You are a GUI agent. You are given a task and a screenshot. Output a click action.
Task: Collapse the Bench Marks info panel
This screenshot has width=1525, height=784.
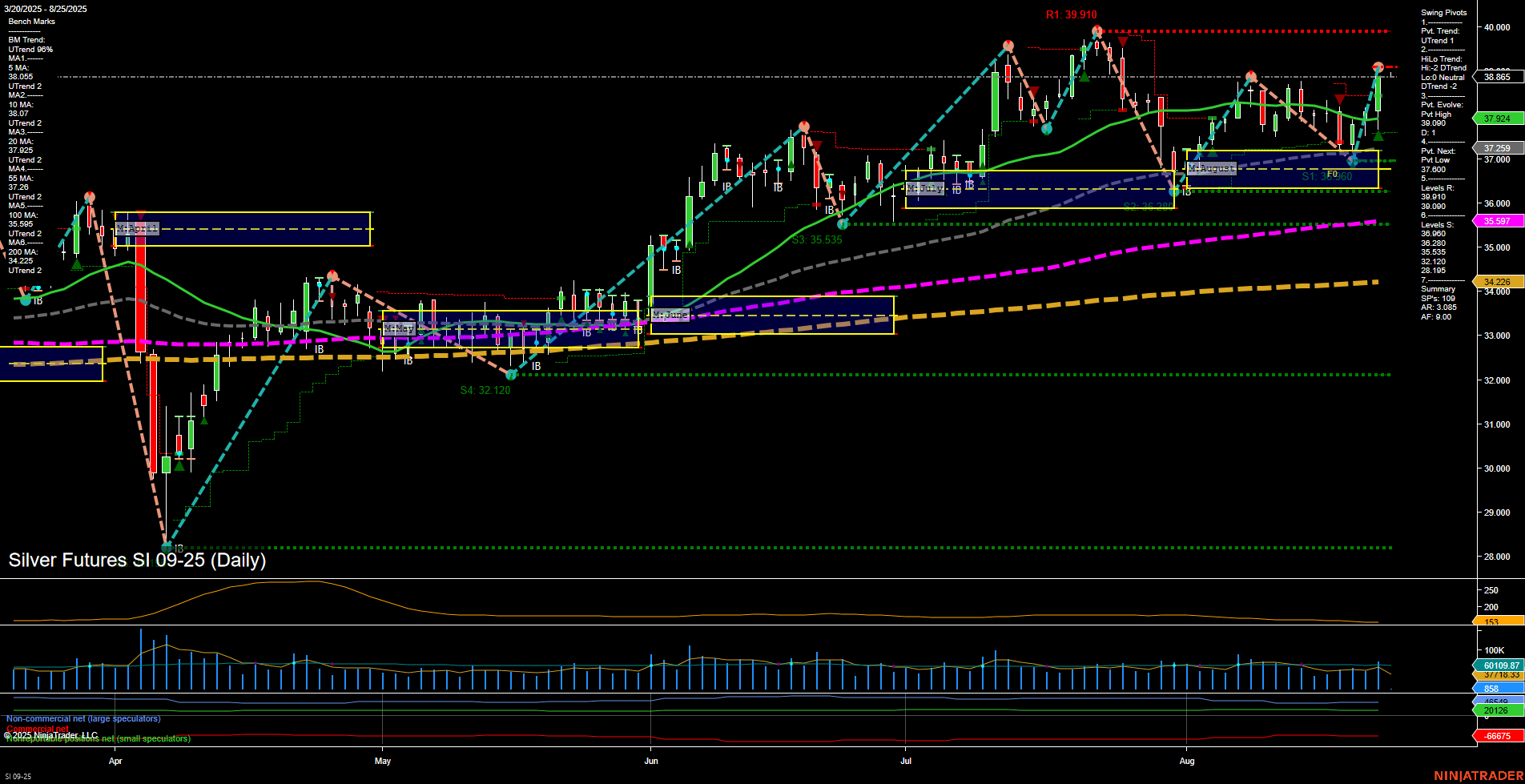point(30,21)
